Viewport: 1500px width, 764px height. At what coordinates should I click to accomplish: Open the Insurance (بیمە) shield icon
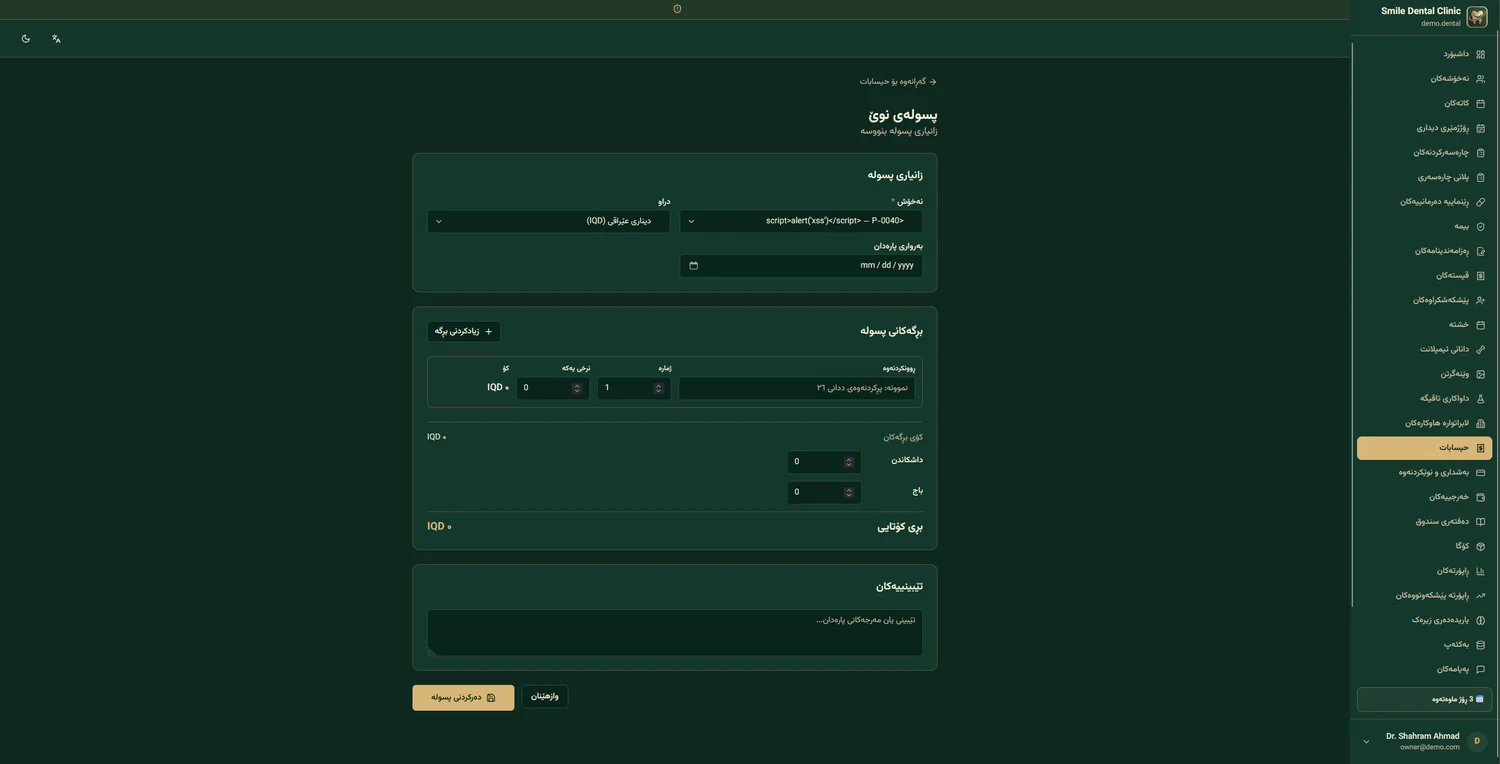(1481, 227)
